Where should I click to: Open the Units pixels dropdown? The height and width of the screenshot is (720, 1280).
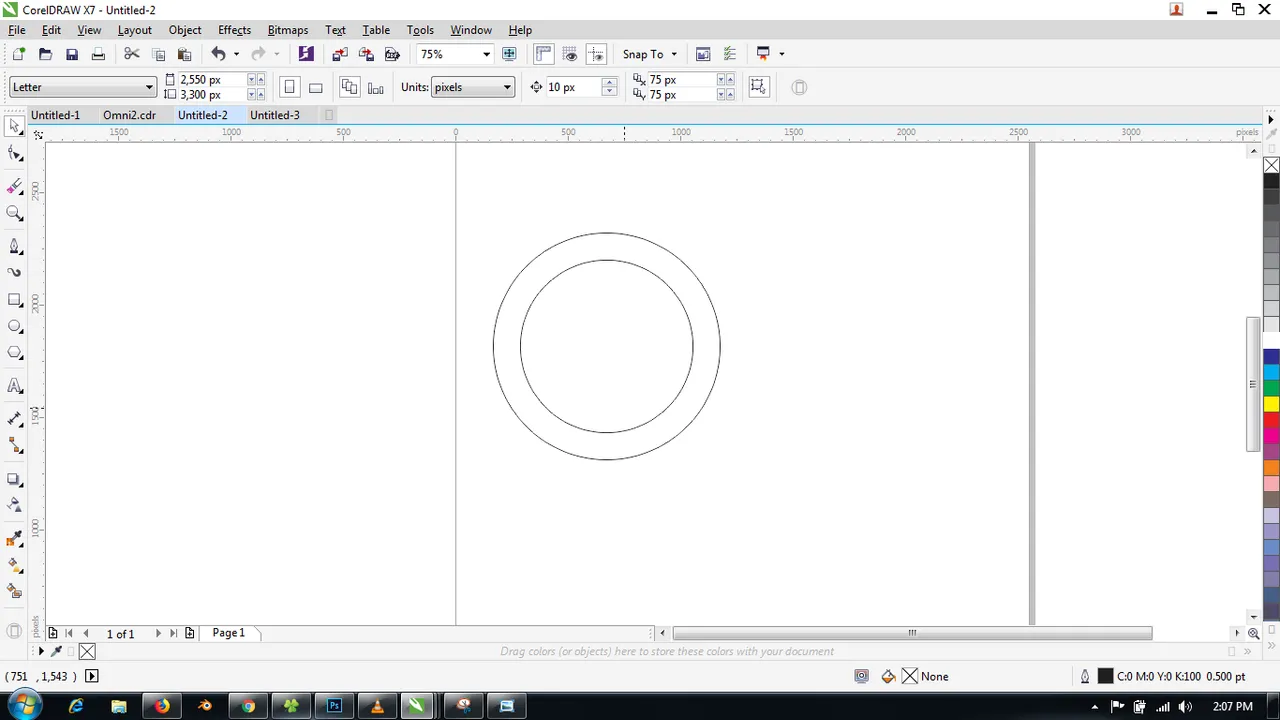[507, 87]
